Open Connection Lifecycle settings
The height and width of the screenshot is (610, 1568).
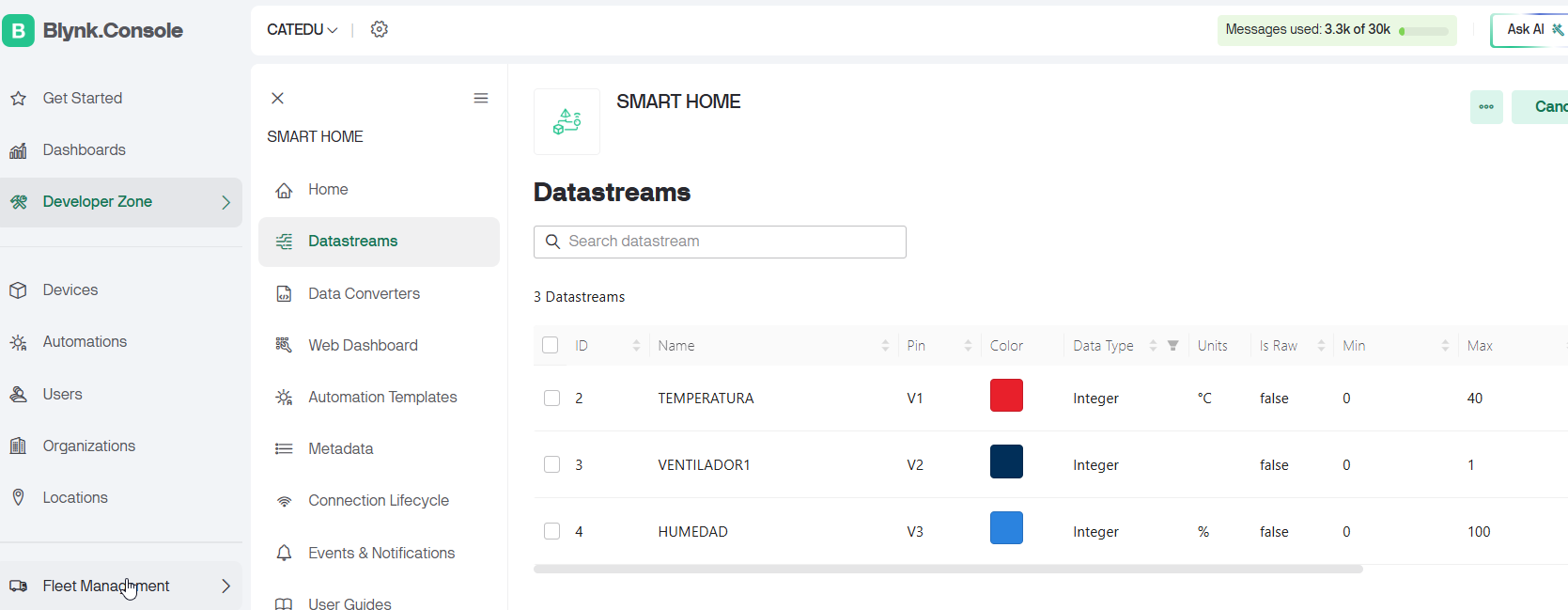378,500
